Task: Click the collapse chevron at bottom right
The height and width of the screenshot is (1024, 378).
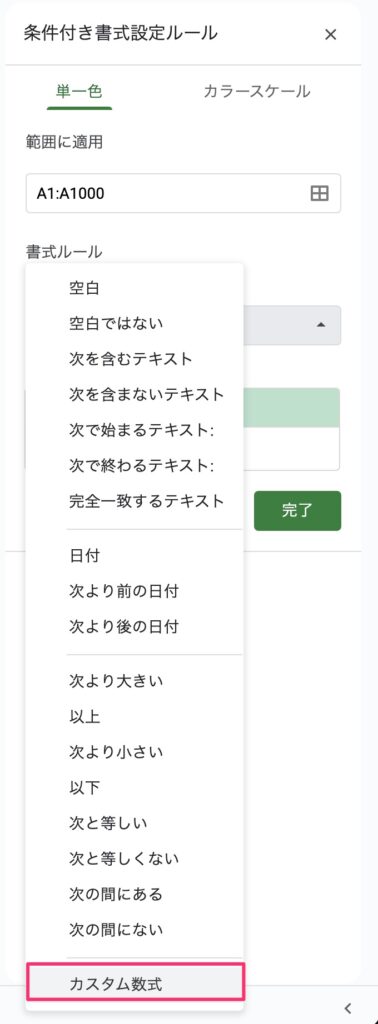Action: (x=348, y=1008)
